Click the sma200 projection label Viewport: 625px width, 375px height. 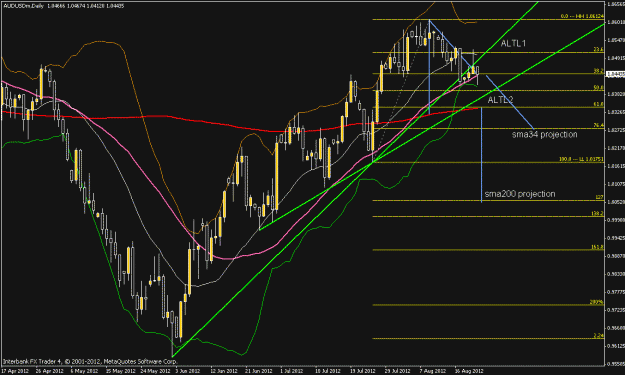(520, 194)
